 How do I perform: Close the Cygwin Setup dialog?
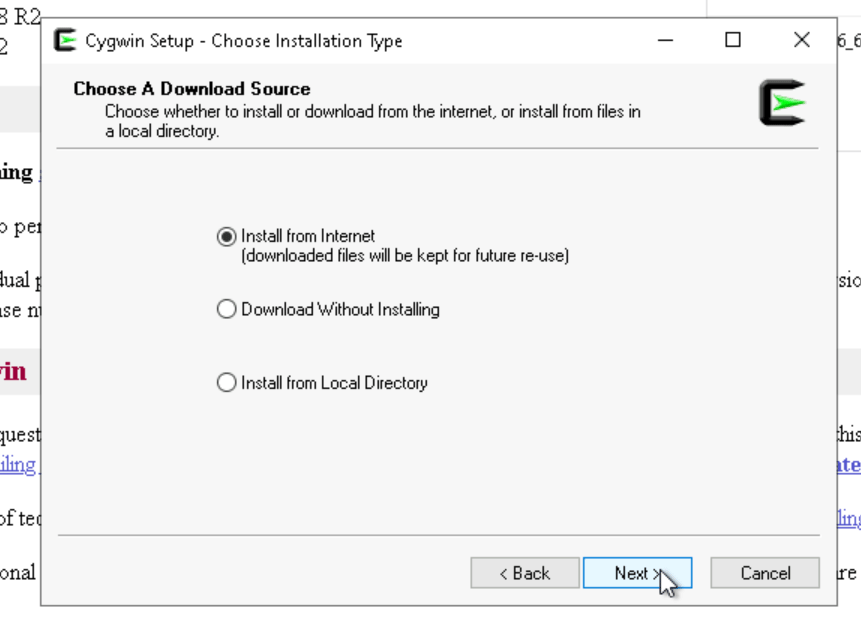point(801,40)
